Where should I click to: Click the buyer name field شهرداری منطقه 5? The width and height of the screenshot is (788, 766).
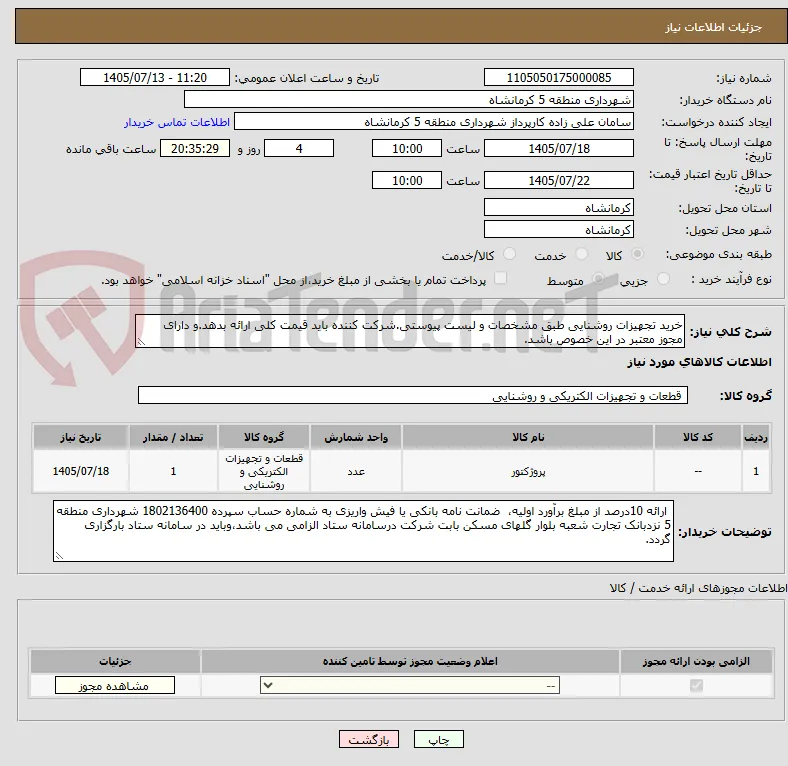click(x=409, y=100)
